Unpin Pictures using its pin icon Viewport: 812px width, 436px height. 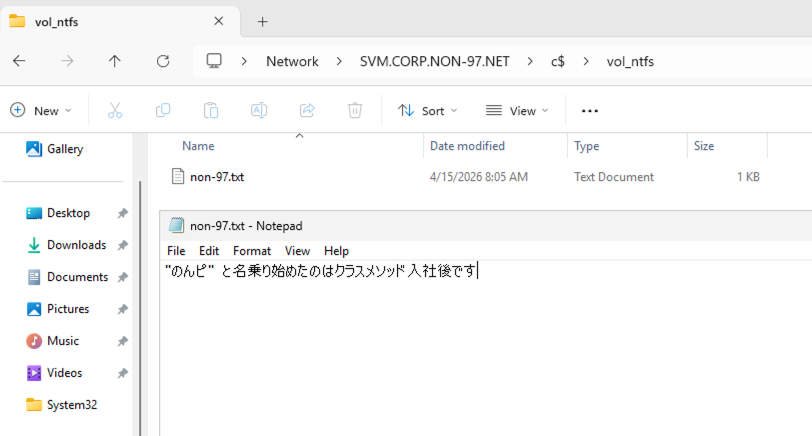(123, 310)
